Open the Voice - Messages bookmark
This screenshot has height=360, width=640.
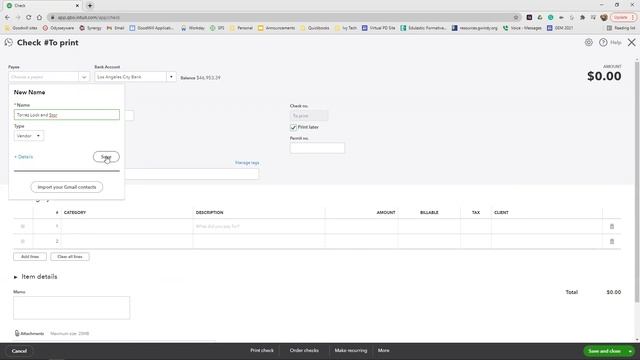click(x=522, y=28)
